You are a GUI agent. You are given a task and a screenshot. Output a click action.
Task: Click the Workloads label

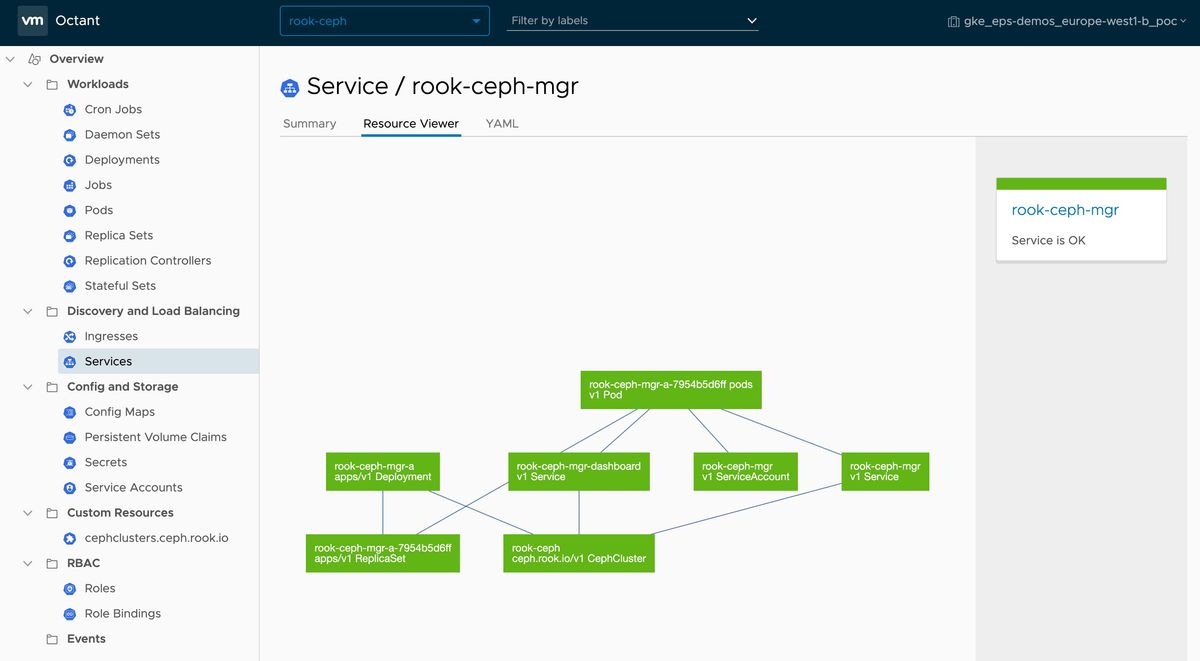tap(98, 84)
